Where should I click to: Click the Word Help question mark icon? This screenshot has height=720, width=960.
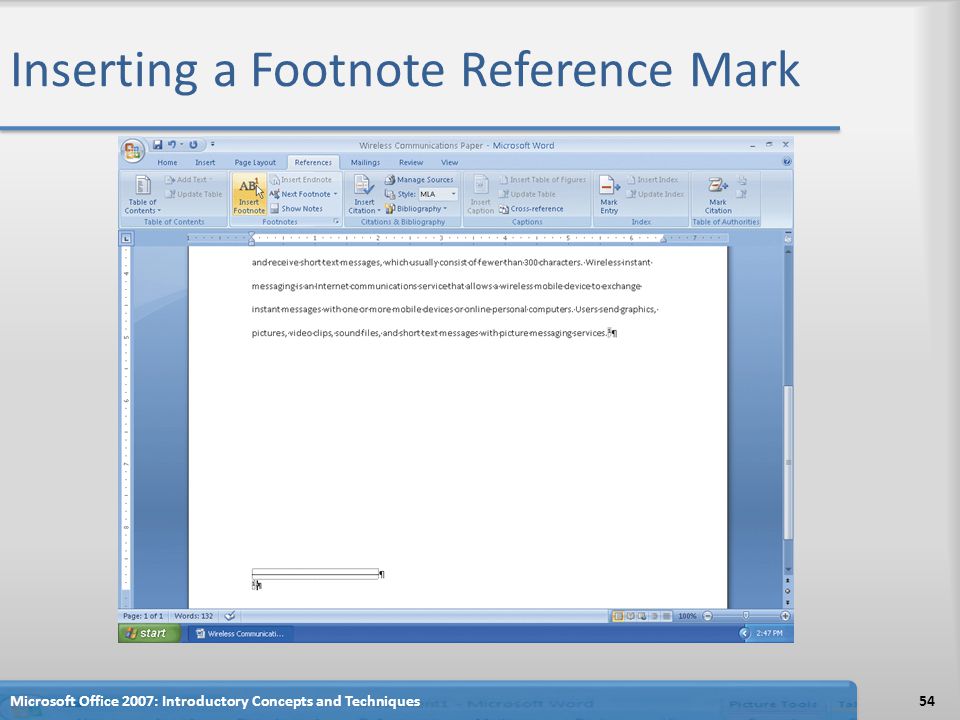point(787,162)
